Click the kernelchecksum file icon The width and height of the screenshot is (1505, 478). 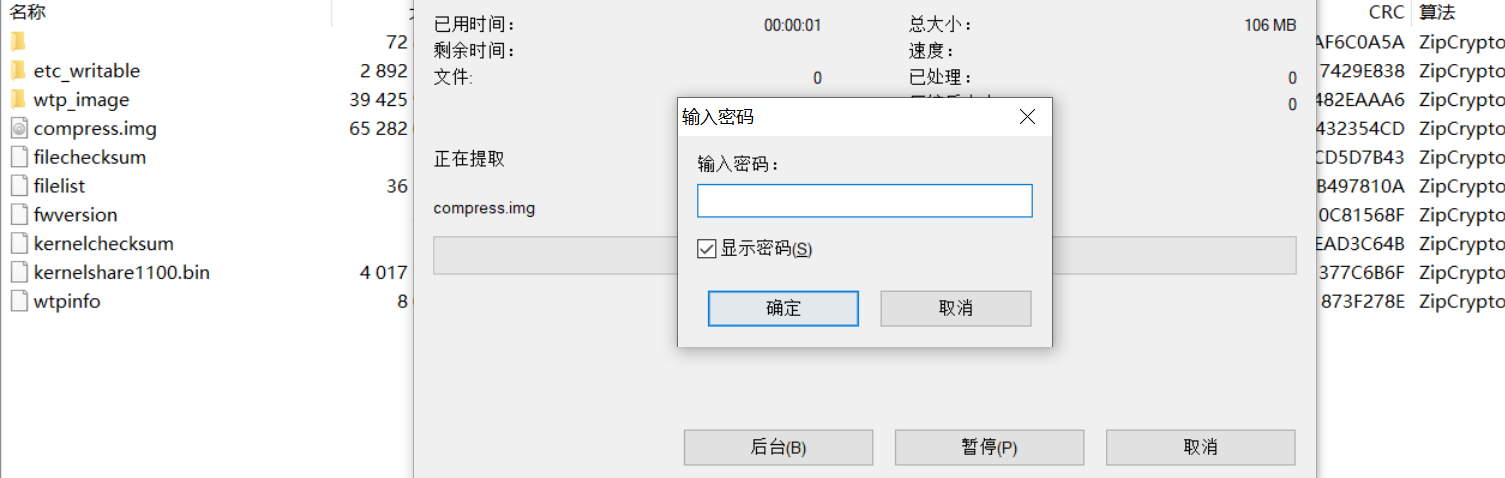pos(18,244)
